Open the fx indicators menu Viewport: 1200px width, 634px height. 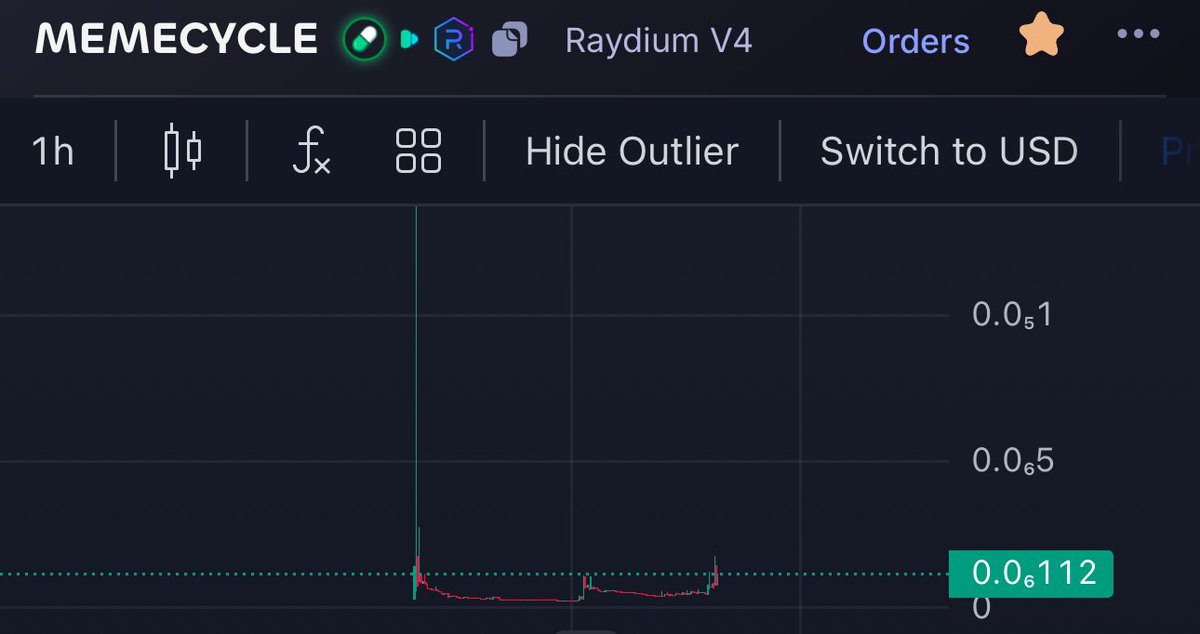point(311,152)
